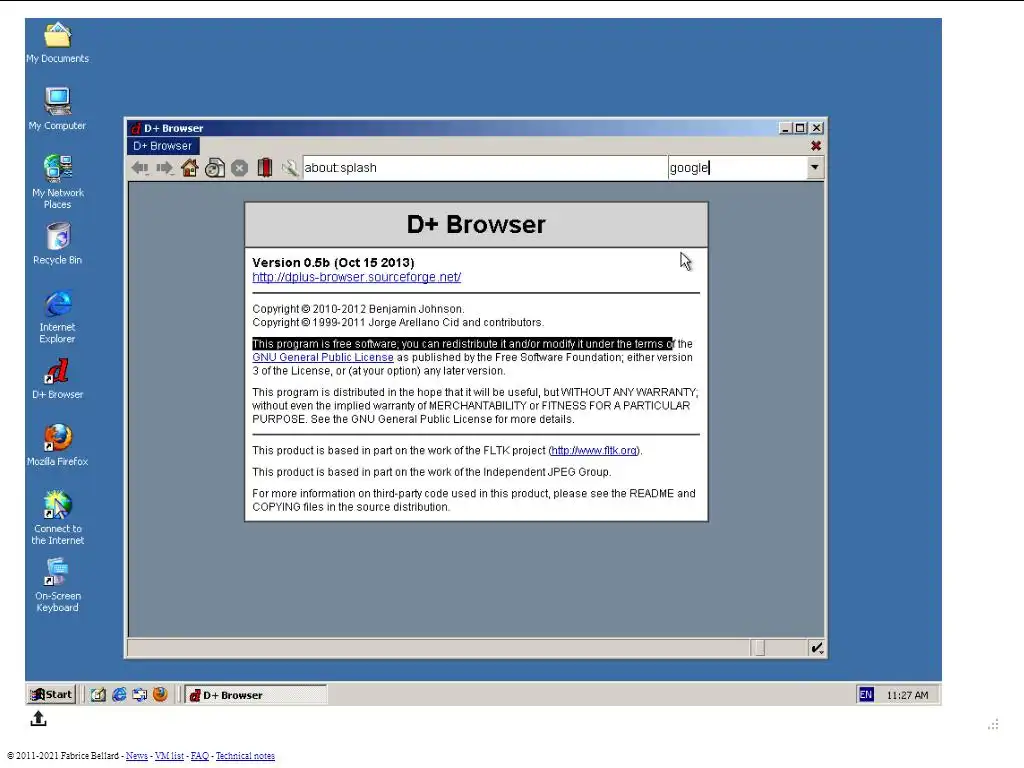Click D+ Browser taskbar button
Screen dimensions: 1024x768
pyautogui.click(x=255, y=695)
